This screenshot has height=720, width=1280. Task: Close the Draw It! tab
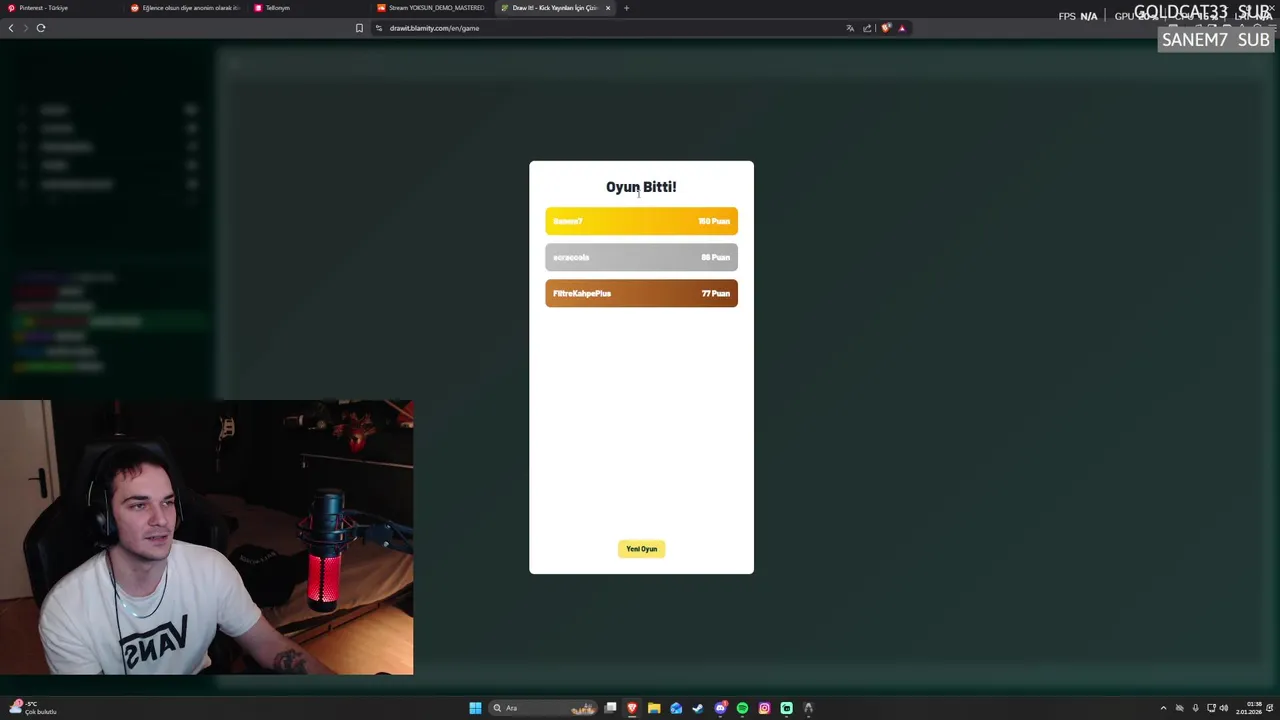607,8
